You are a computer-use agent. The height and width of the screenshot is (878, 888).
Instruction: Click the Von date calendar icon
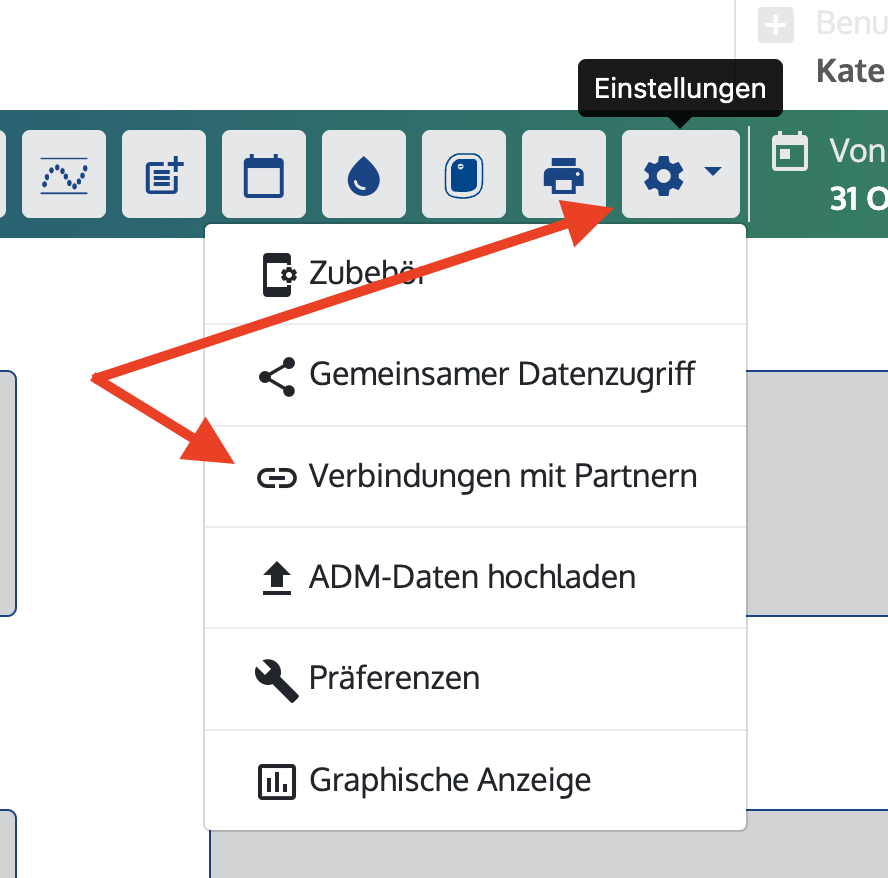790,151
